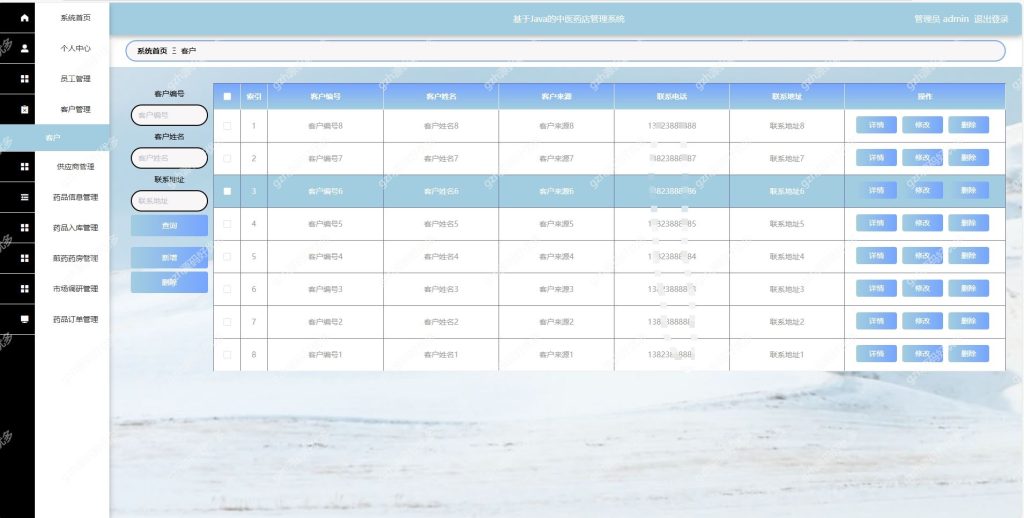
Task: Click 修改 for row 客户编号8
Action: tap(922, 125)
